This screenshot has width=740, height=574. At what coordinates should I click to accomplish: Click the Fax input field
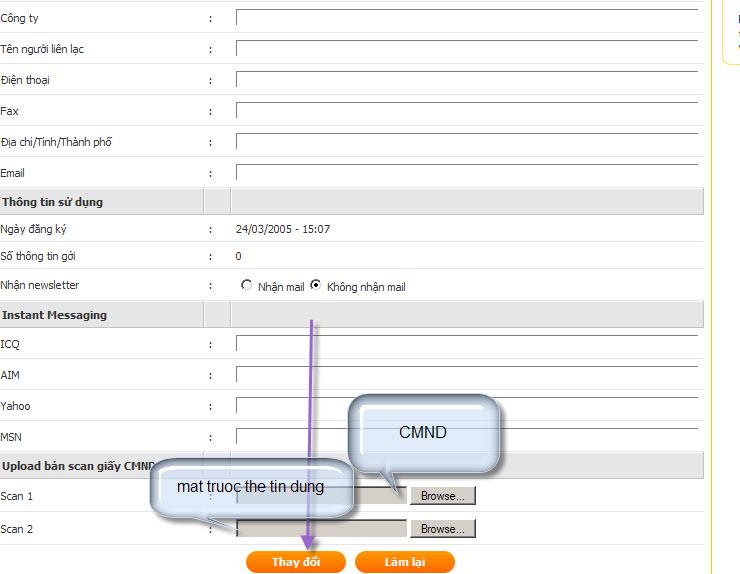pos(466,111)
